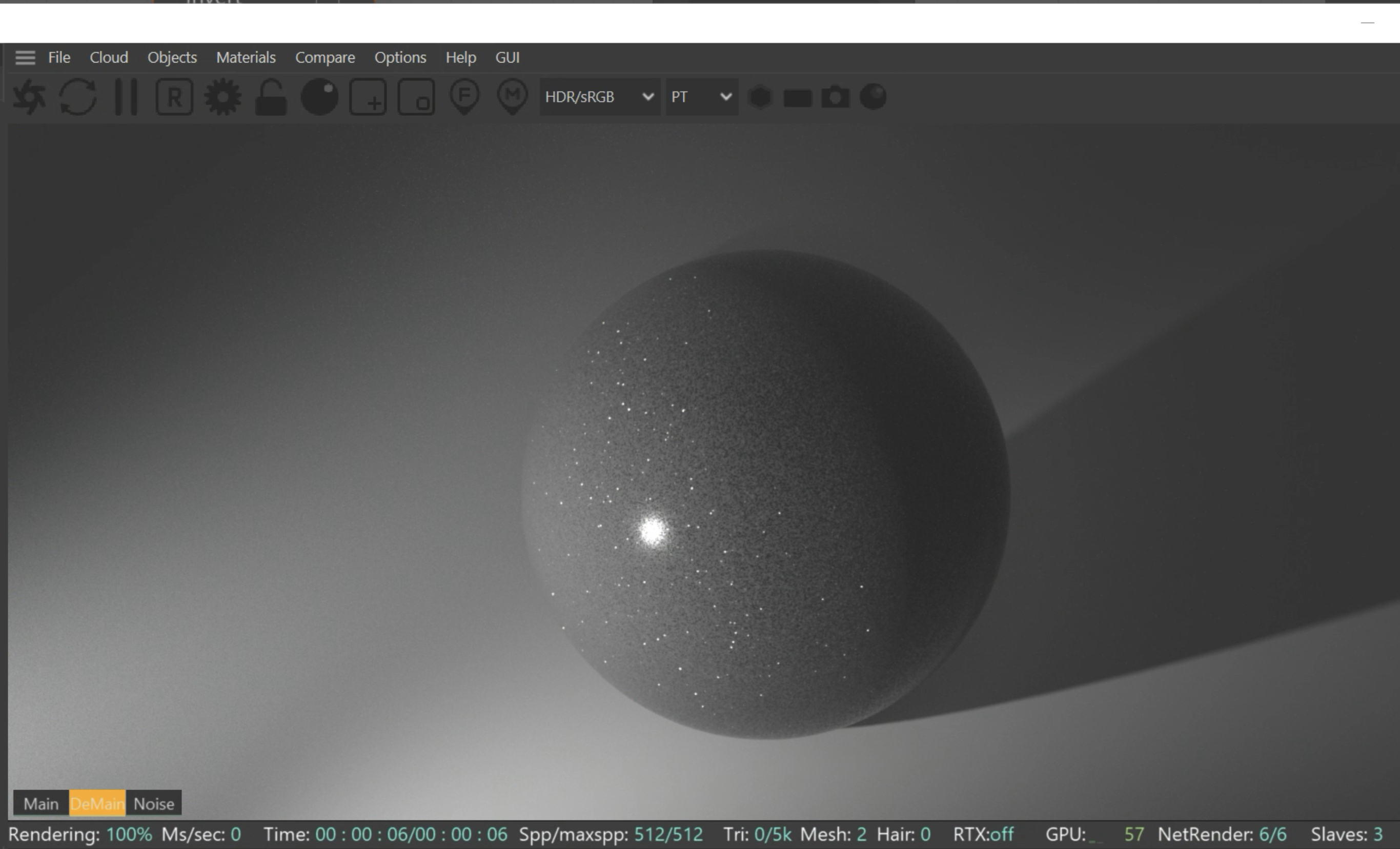Image resolution: width=1400 pixels, height=849 pixels.
Task: Open the render settings gear icon
Action: point(222,97)
